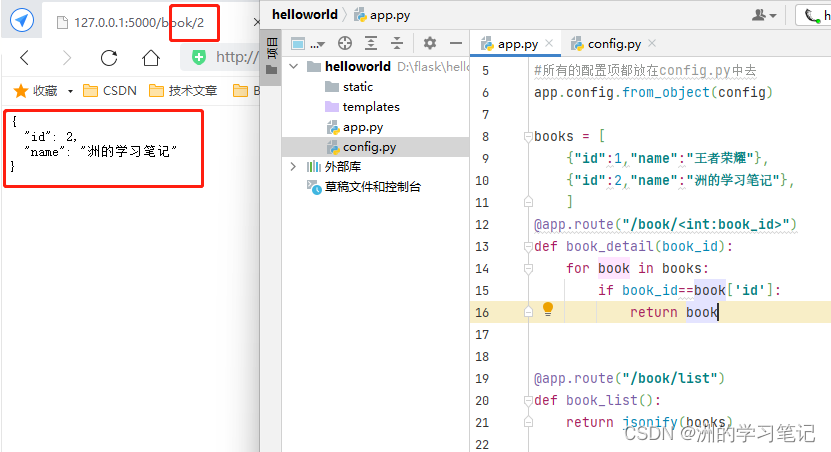Click the yellow lightbulb intention icon on line 16

[548, 309]
